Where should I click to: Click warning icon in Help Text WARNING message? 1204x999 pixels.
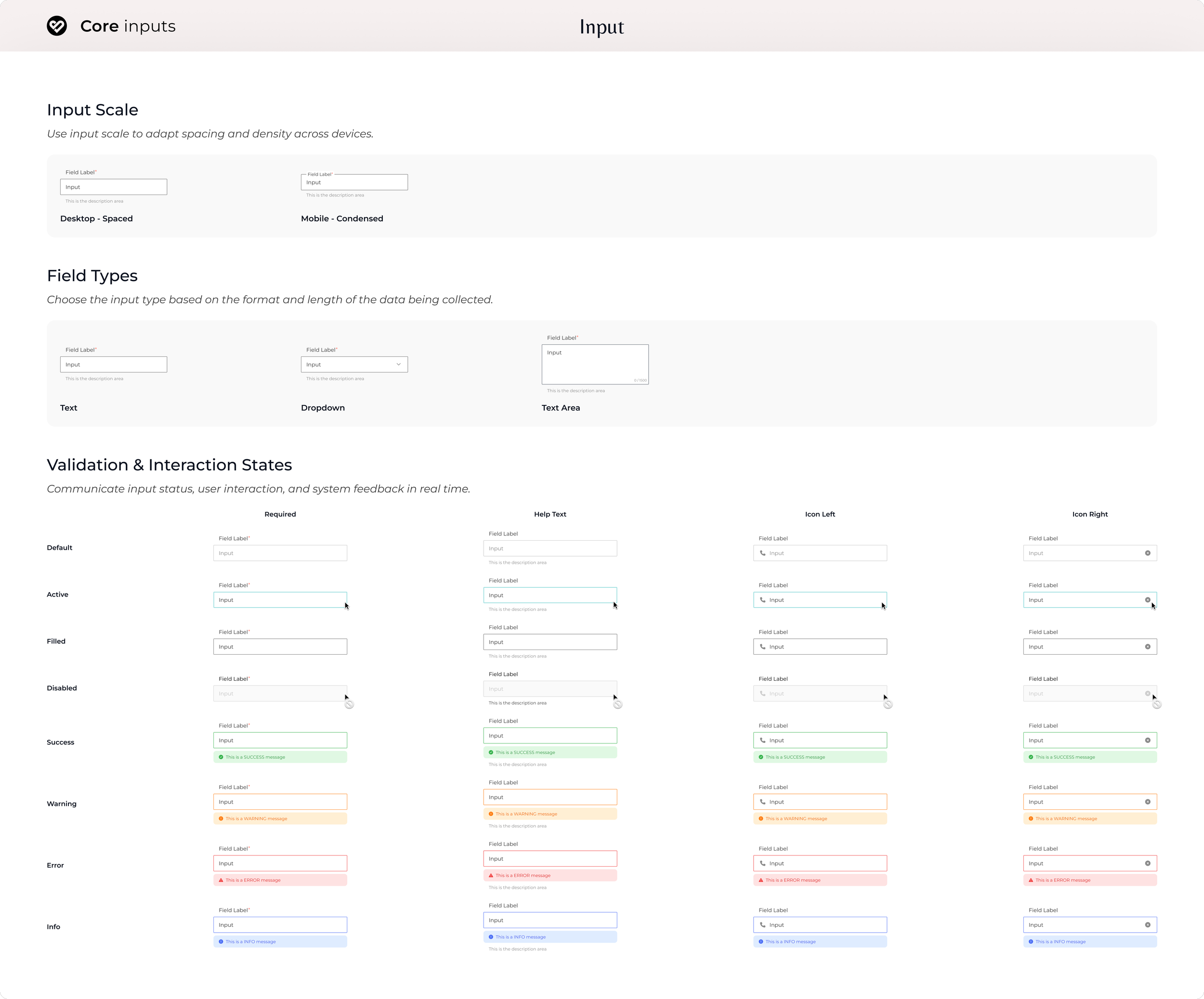click(x=491, y=814)
